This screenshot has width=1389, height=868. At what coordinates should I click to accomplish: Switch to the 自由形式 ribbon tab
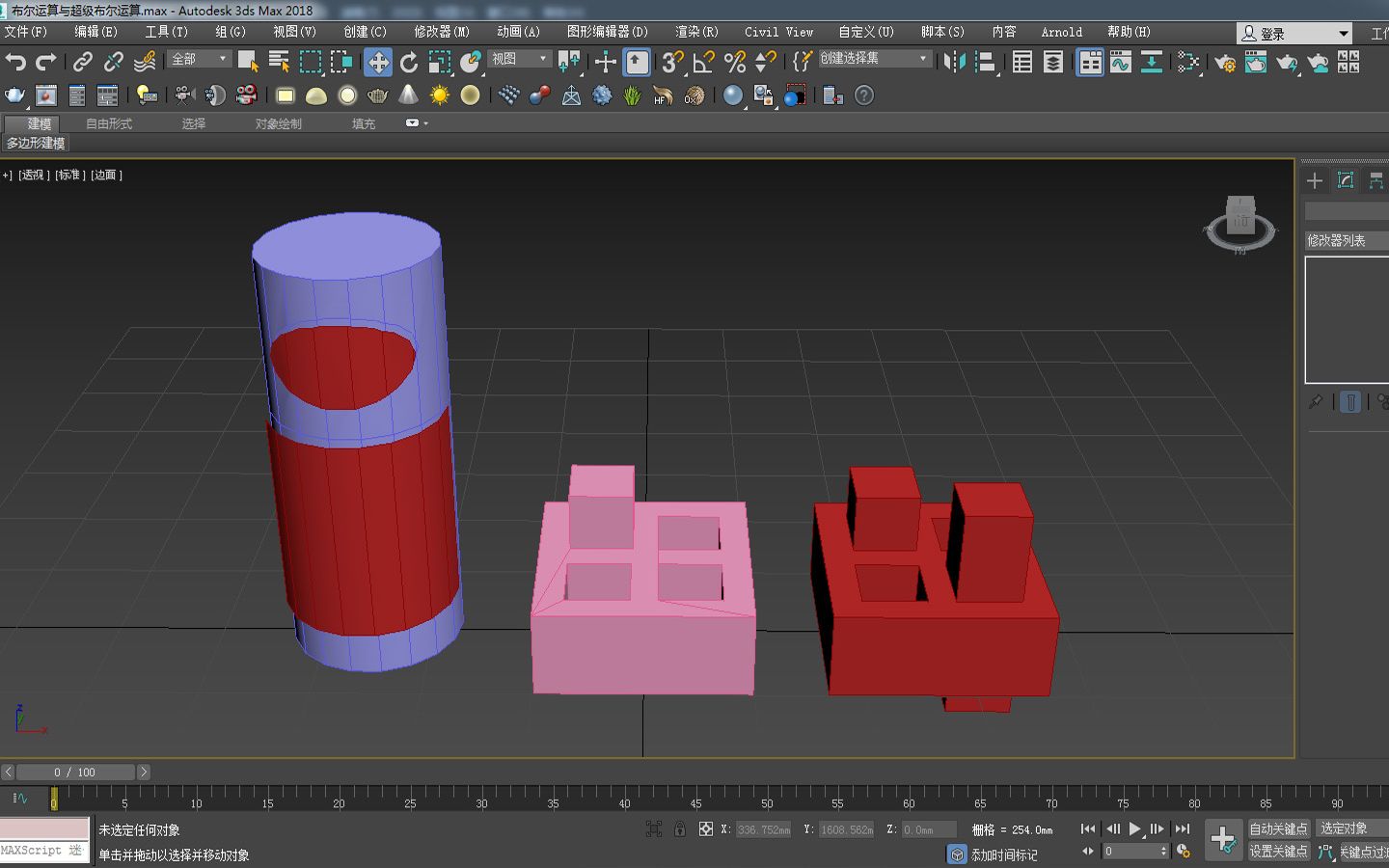[108, 123]
